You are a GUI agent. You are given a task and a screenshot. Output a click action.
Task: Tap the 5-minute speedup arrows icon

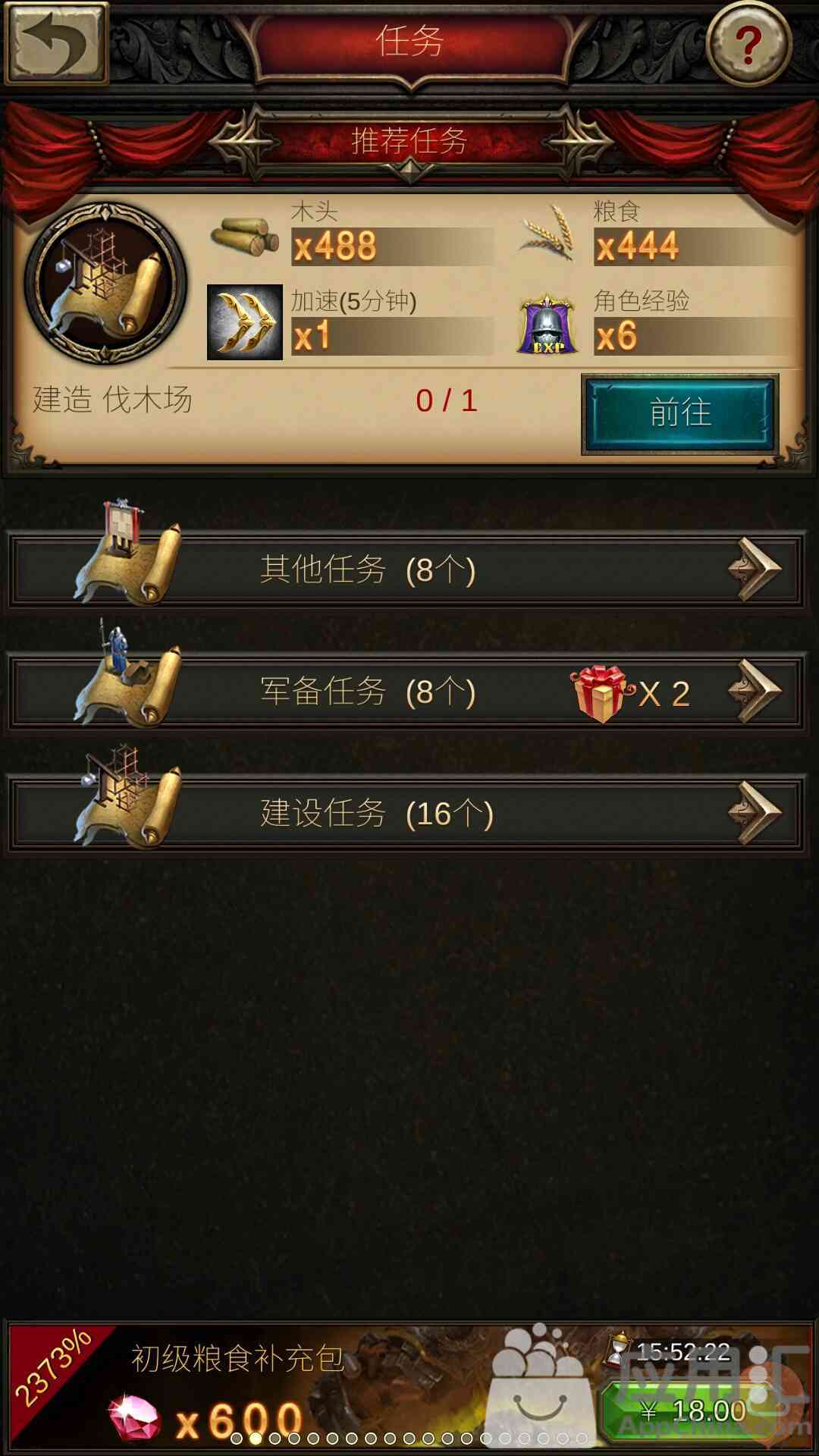tap(245, 322)
